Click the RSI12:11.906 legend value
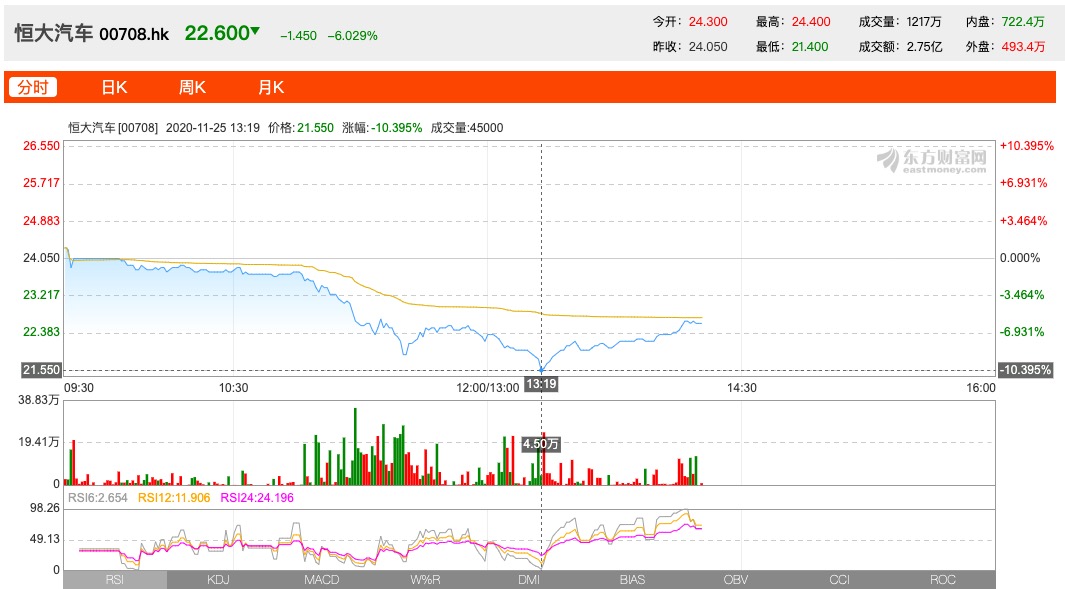The image size is (1065, 589). click(175, 498)
